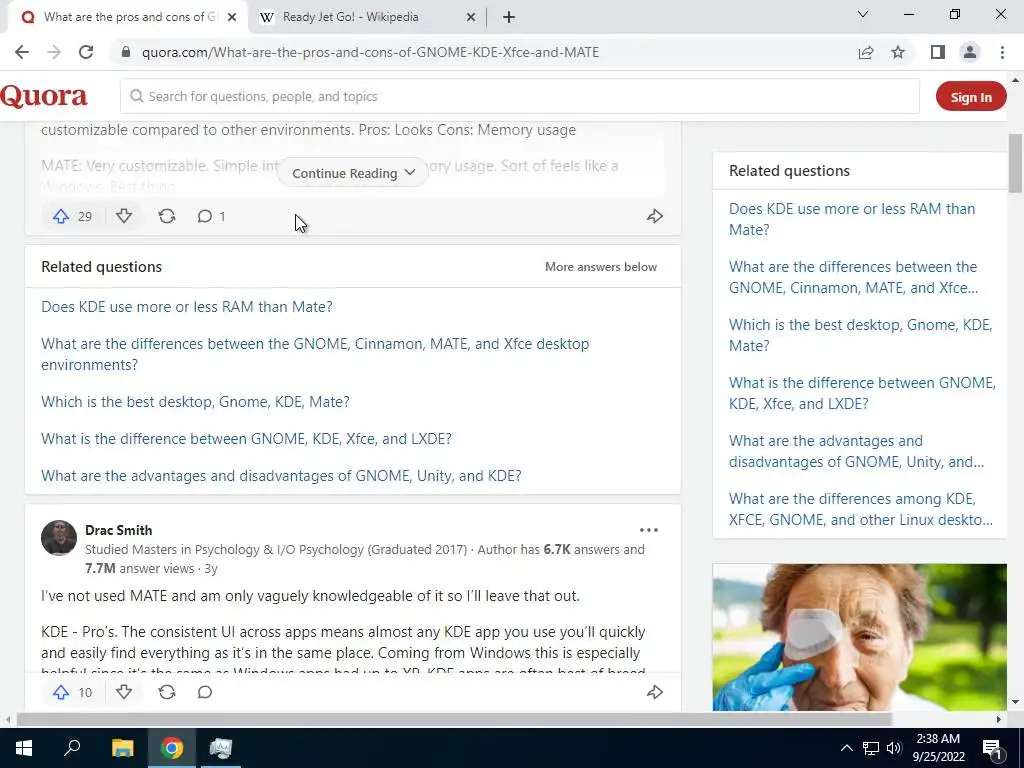Image resolution: width=1024 pixels, height=768 pixels.
Task: Share Drac Smith's answer via arrow icon
Action: pos(654,692)
